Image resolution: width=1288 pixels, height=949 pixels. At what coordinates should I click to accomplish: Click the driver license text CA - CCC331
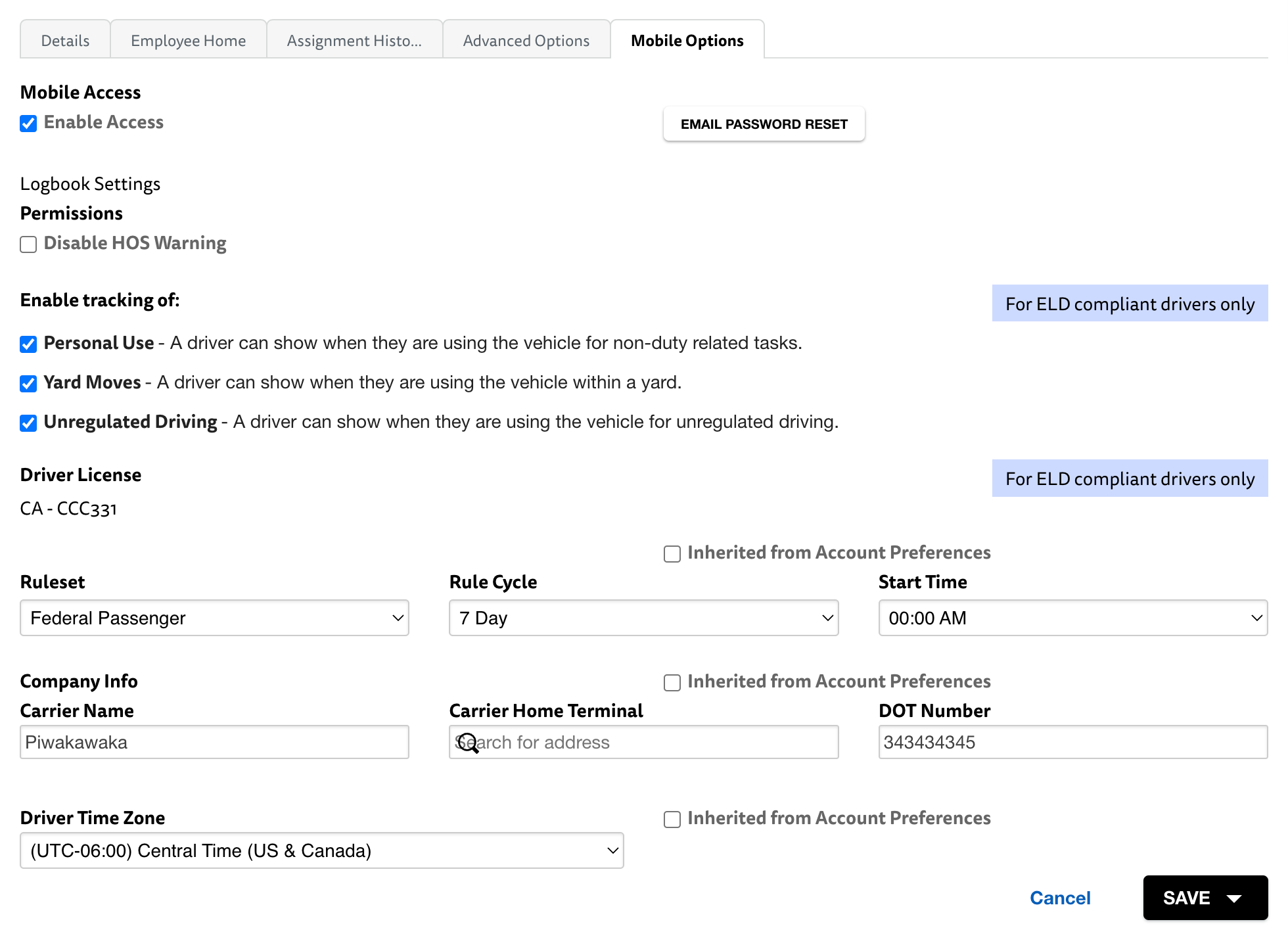pos(68,509)
